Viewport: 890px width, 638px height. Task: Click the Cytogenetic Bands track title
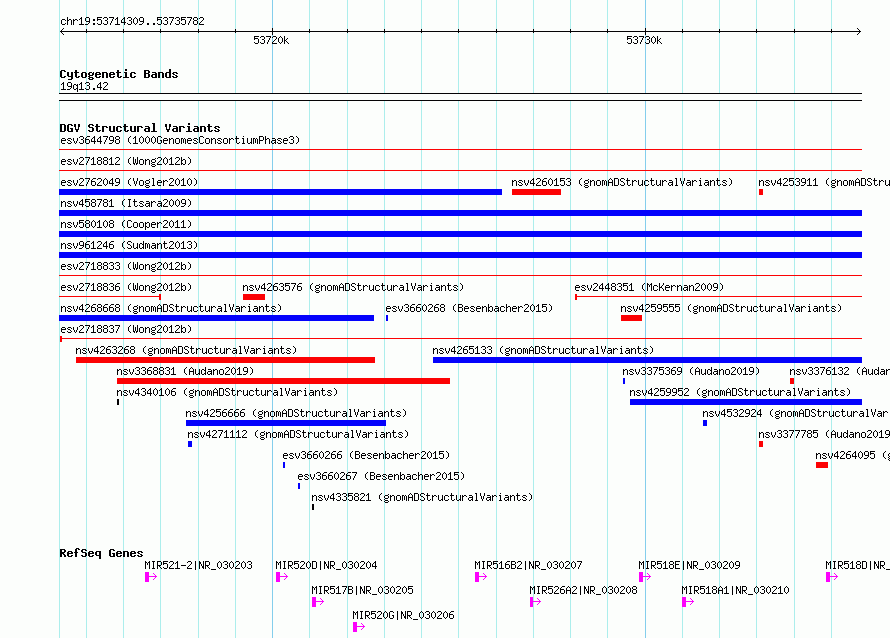click(119, 74)
